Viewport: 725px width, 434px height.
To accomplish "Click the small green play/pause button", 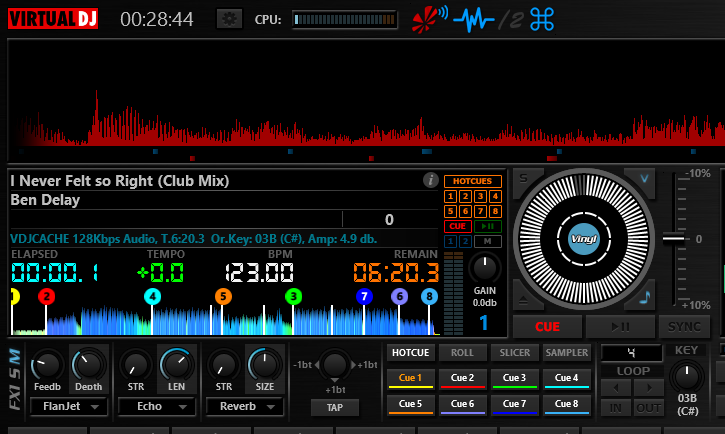I will (x=488, y=226).
